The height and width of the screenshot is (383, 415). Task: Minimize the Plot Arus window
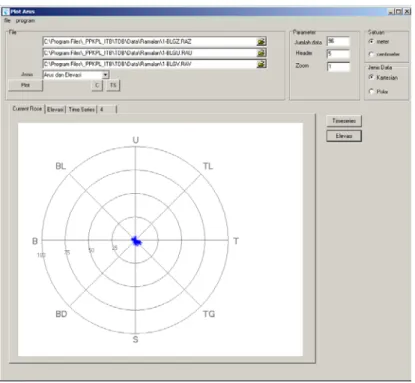[391, 12]
